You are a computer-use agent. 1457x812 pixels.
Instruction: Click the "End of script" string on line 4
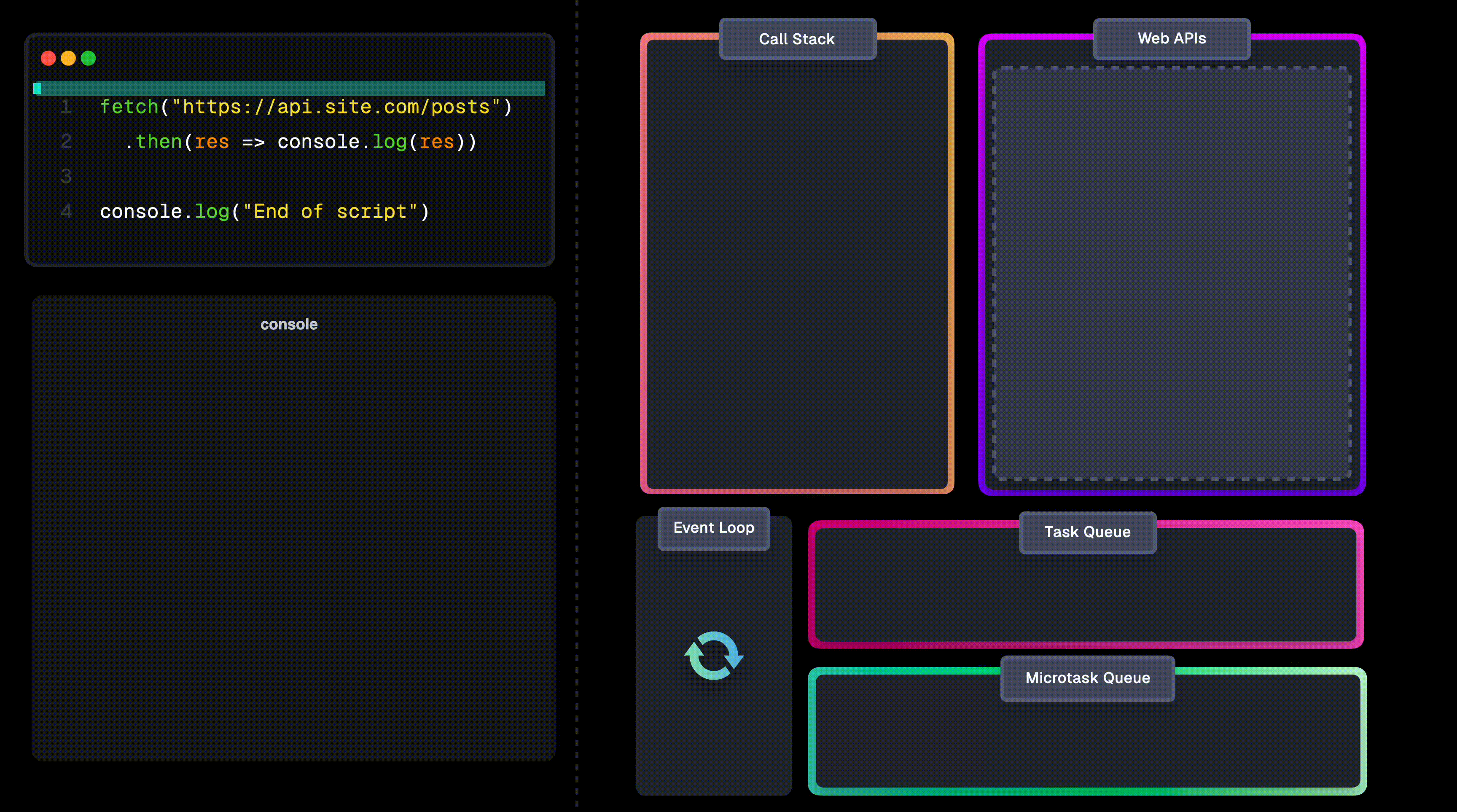[331, 212]
